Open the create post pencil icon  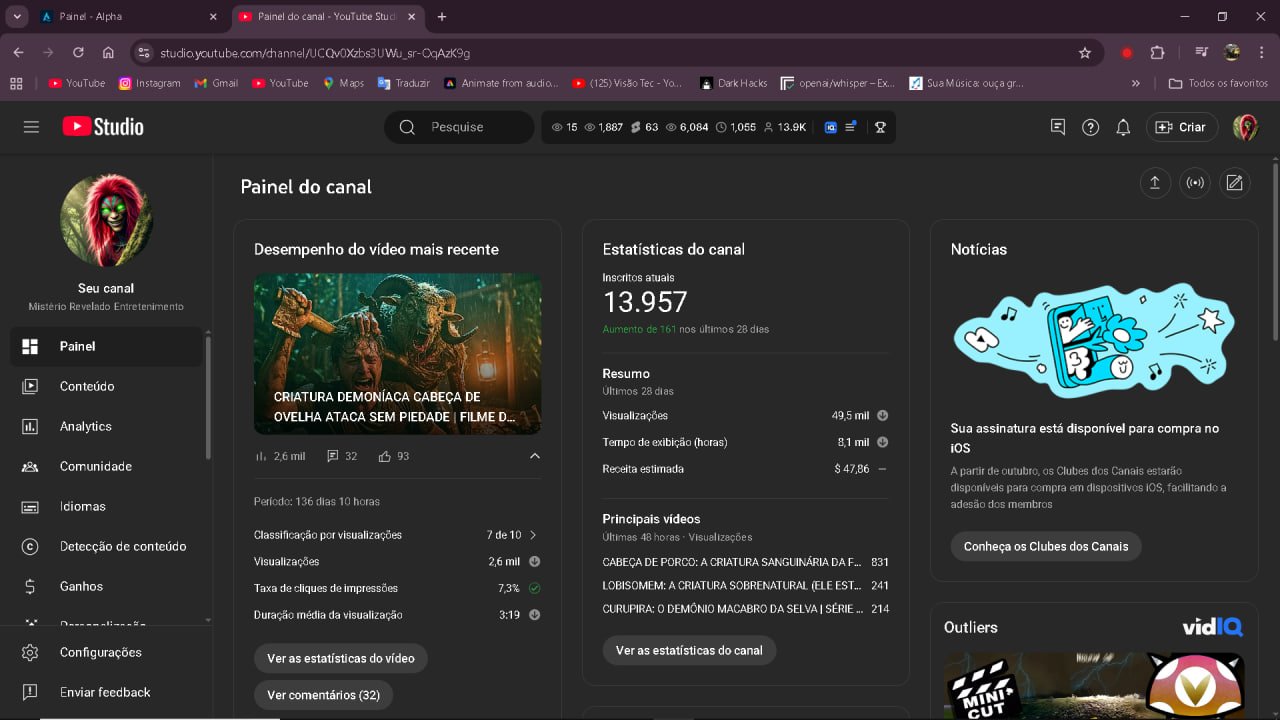[x=1234, y=183]
